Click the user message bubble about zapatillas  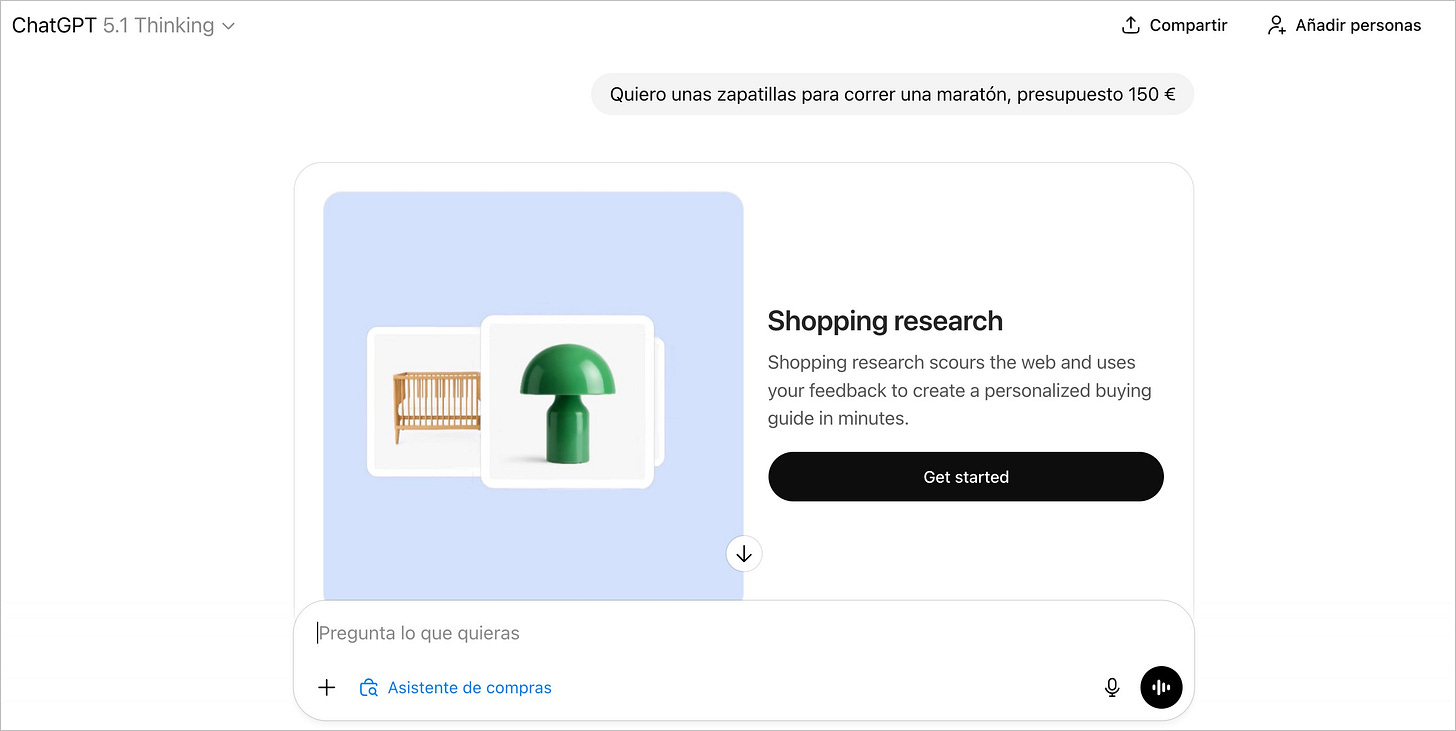[x=892, y=93]
